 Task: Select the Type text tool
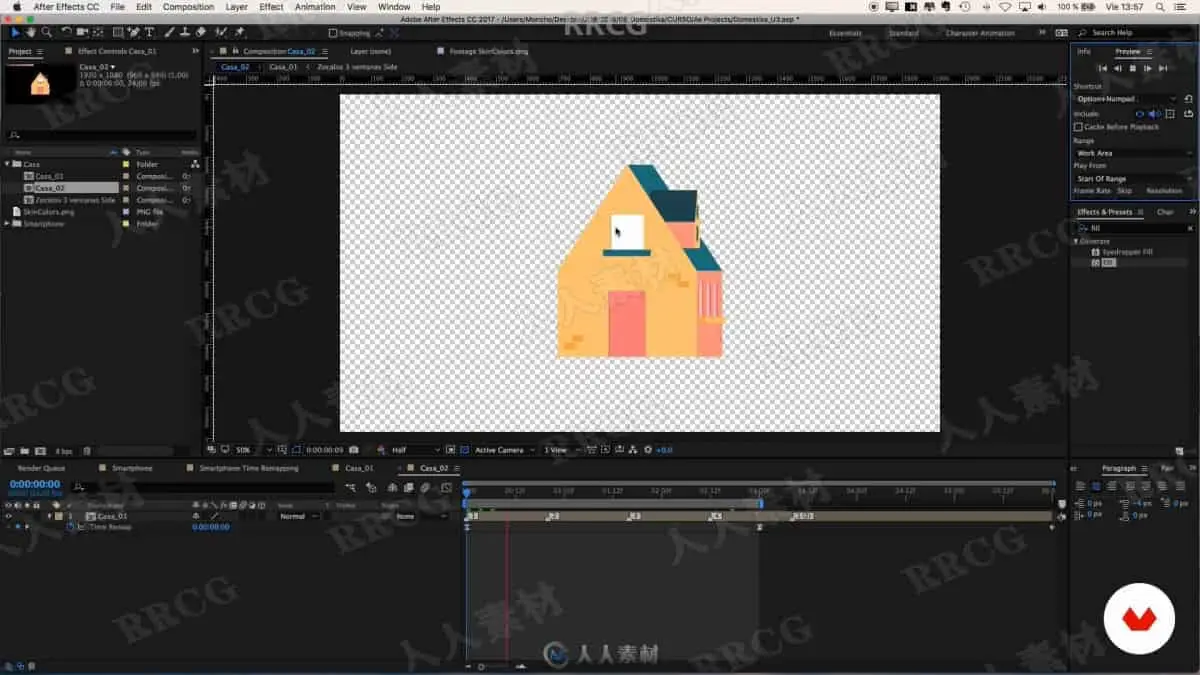[x=150, y=32]
